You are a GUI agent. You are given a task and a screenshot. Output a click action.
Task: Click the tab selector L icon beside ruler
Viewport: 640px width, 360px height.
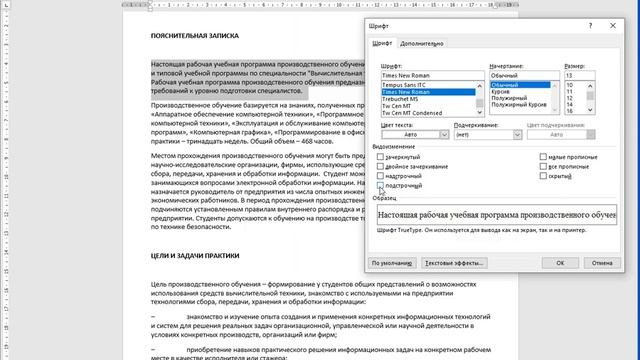pyautogui.click(x=6, y=5)
